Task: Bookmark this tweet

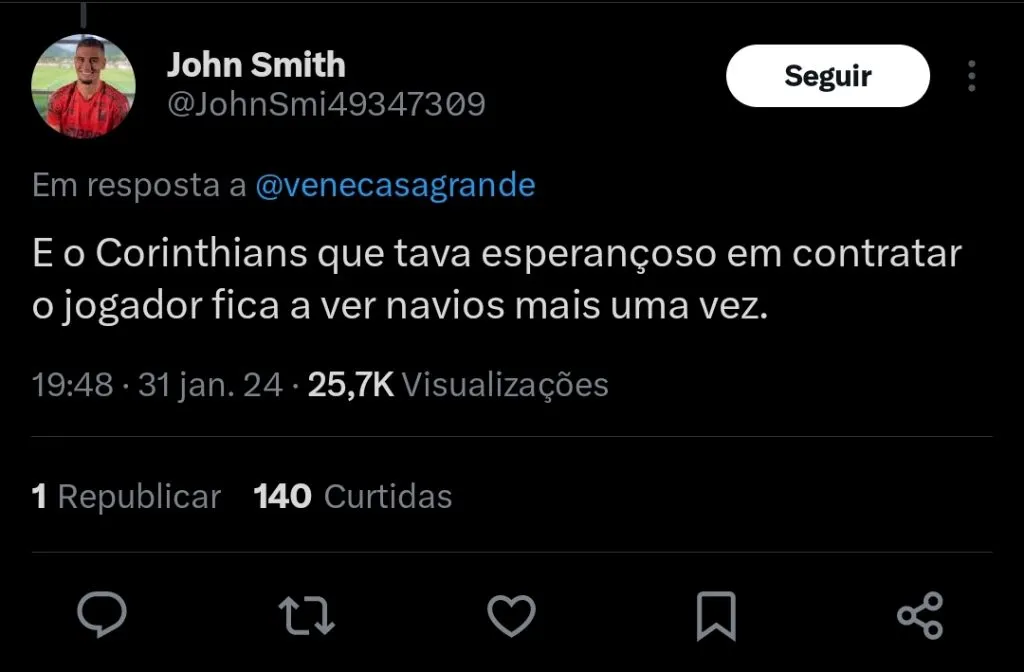Action: point(716,614)
